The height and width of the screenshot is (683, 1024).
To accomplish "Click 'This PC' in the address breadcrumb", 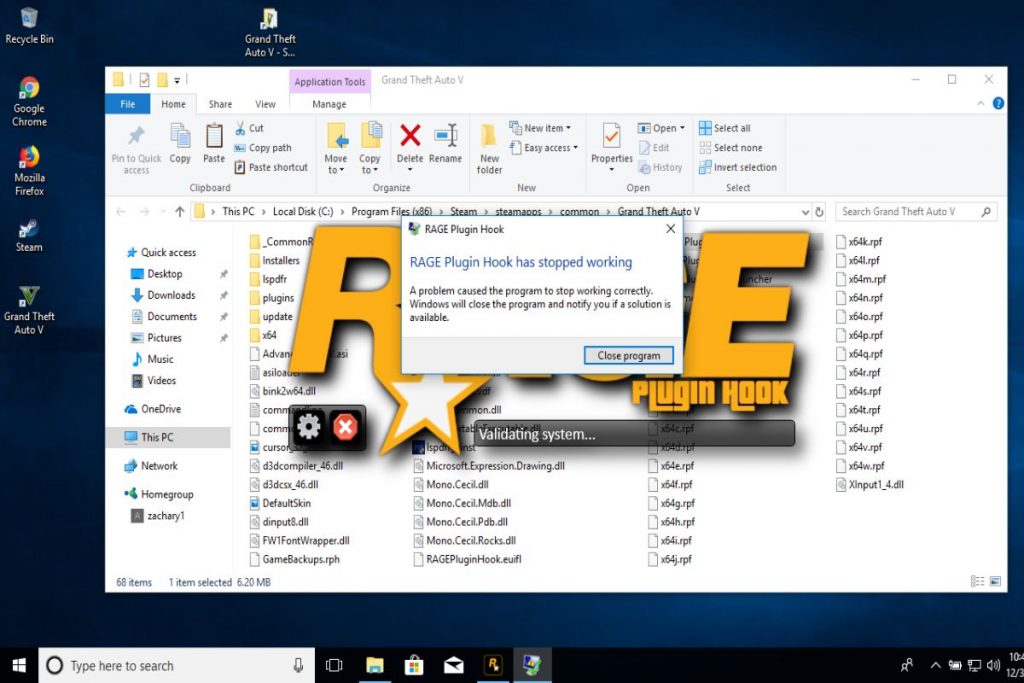I will (238, 212).
